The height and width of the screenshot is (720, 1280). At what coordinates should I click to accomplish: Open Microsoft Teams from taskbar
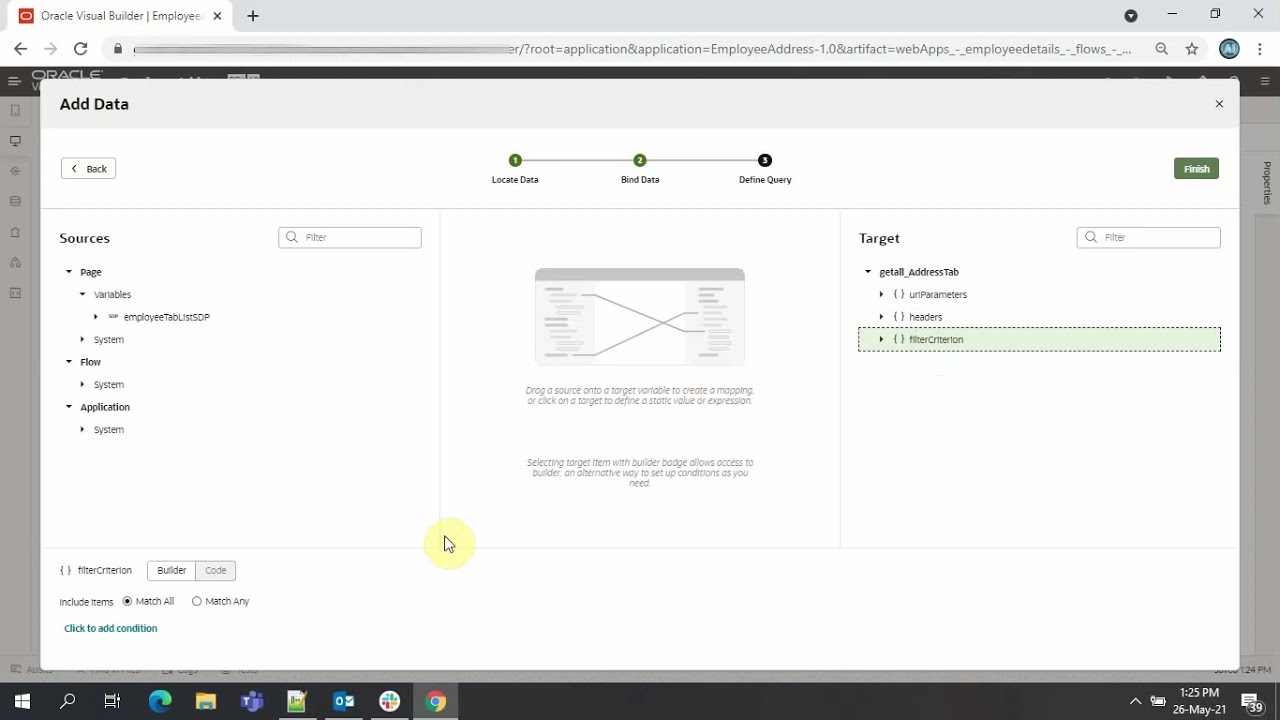tap(251, 701)
